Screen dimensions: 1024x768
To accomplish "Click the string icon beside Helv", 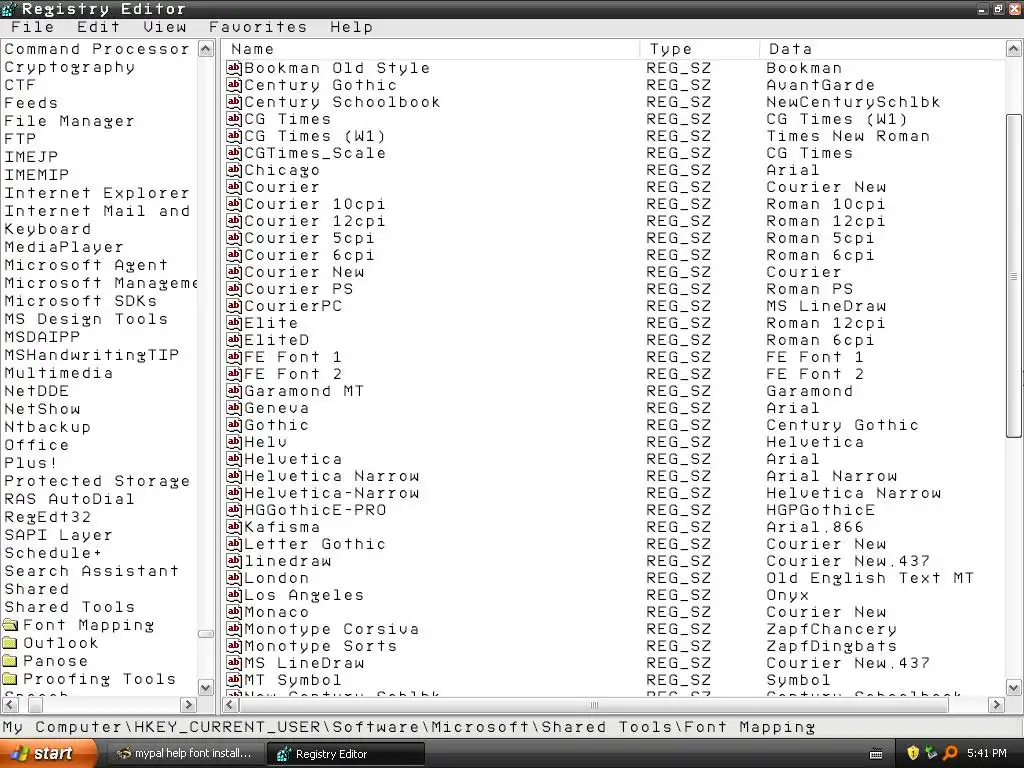I will (x=234, y=441).
